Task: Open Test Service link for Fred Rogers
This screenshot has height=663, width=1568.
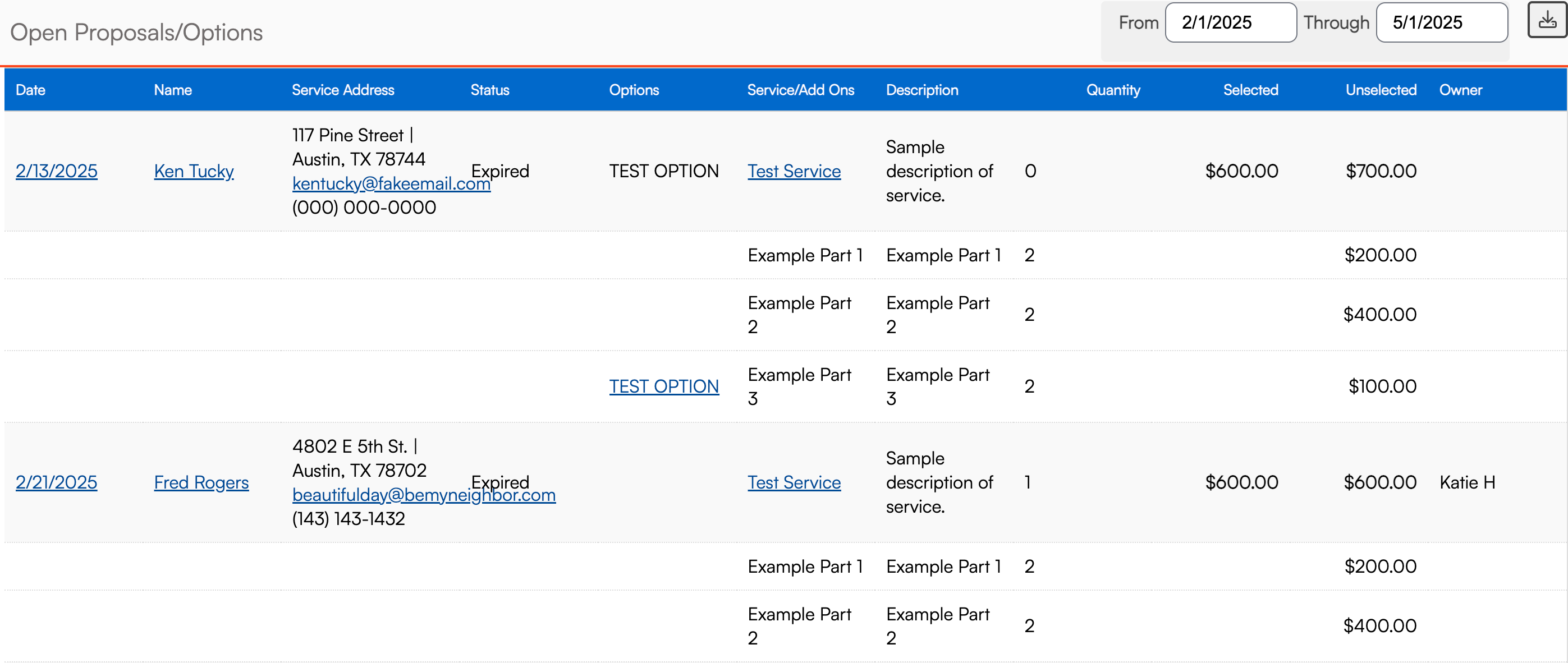Action: pos(794,482)
